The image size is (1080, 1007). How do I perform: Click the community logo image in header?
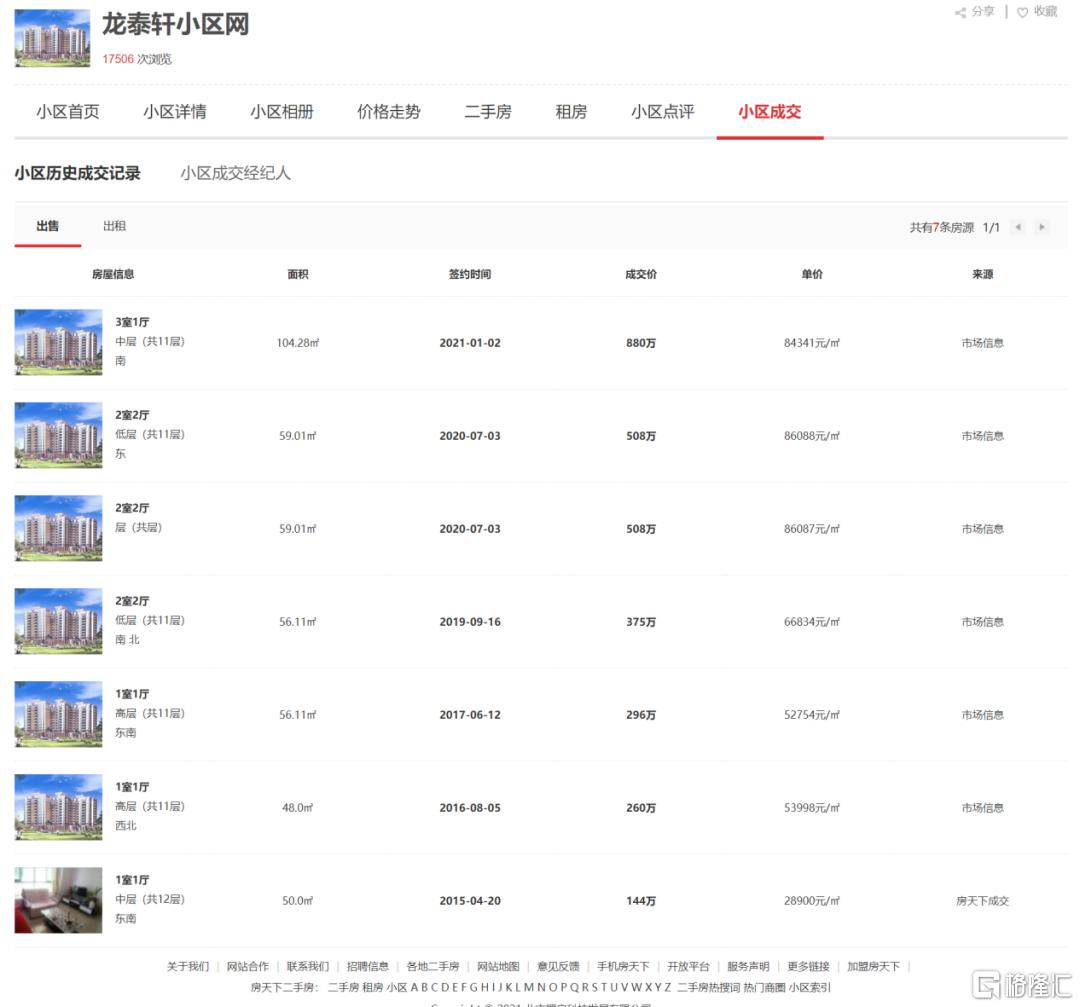pyautogui.click(x=52, y=38)
